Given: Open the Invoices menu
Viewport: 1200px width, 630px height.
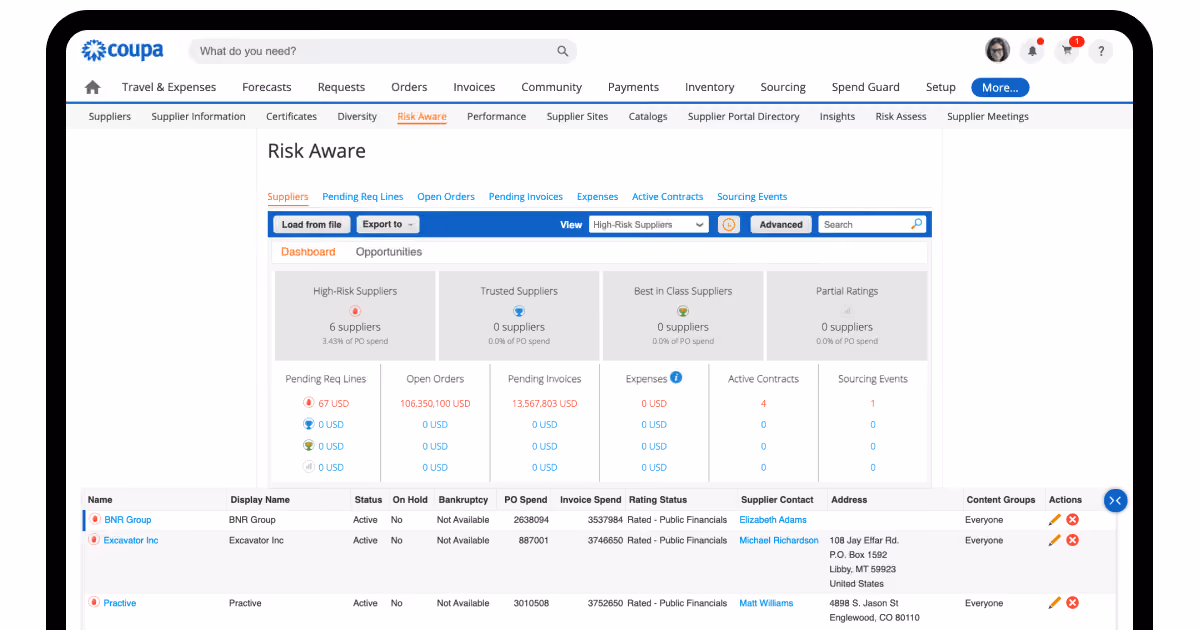Looking at the screenshot, I should [474, 87].
